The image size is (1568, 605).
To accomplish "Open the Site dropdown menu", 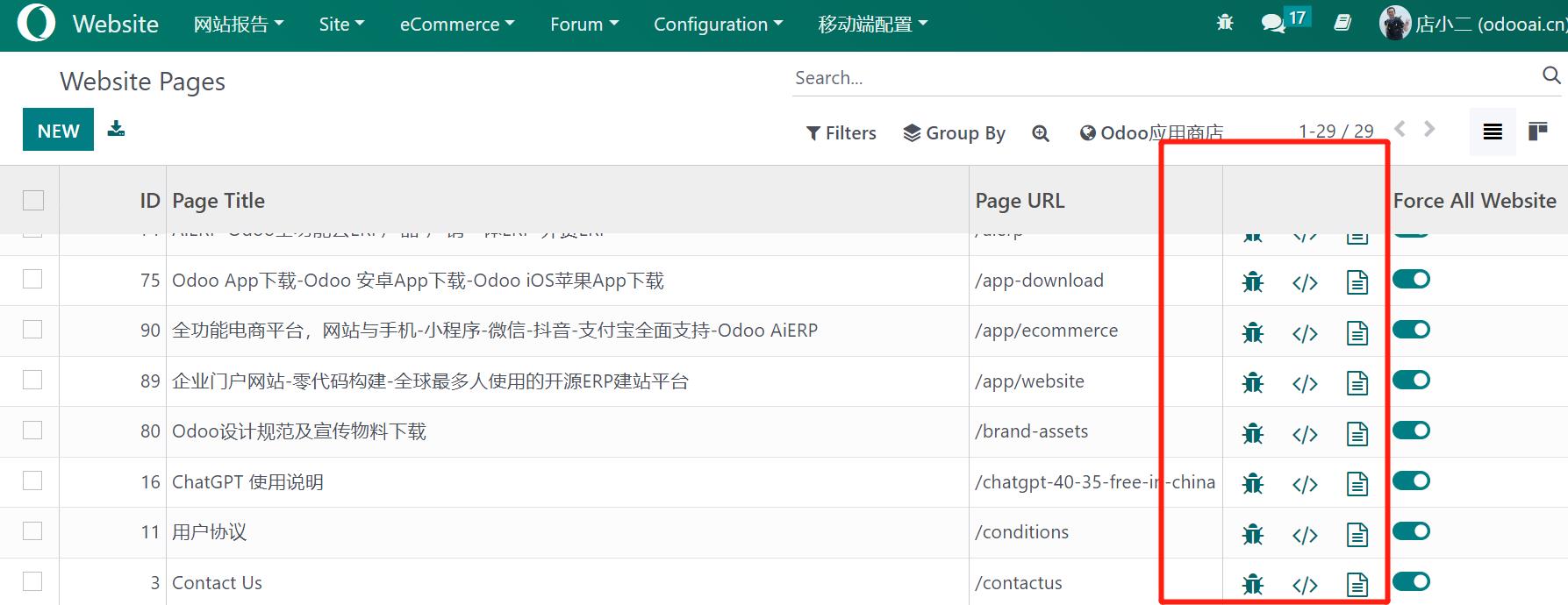I will [x=341, y=25].
